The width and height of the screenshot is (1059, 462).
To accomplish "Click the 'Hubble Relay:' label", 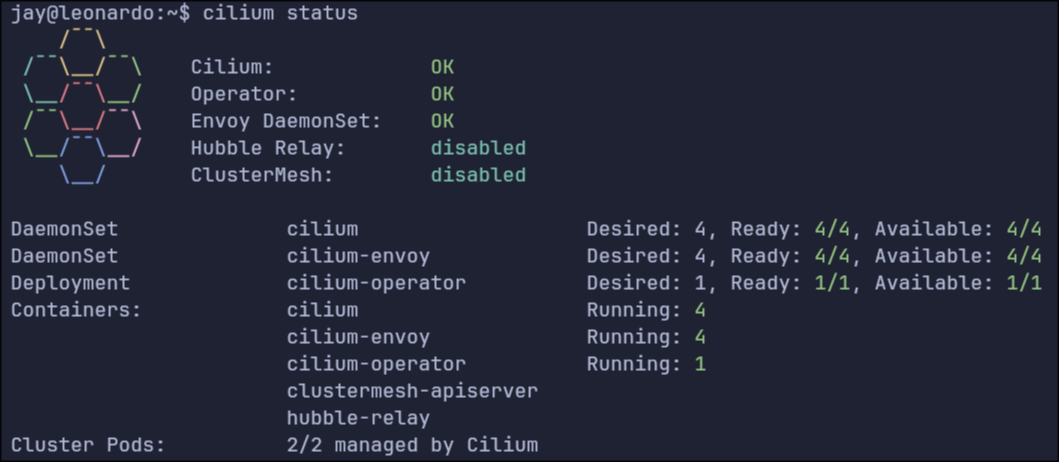I will pyautogui.click(x=268, y=148).
